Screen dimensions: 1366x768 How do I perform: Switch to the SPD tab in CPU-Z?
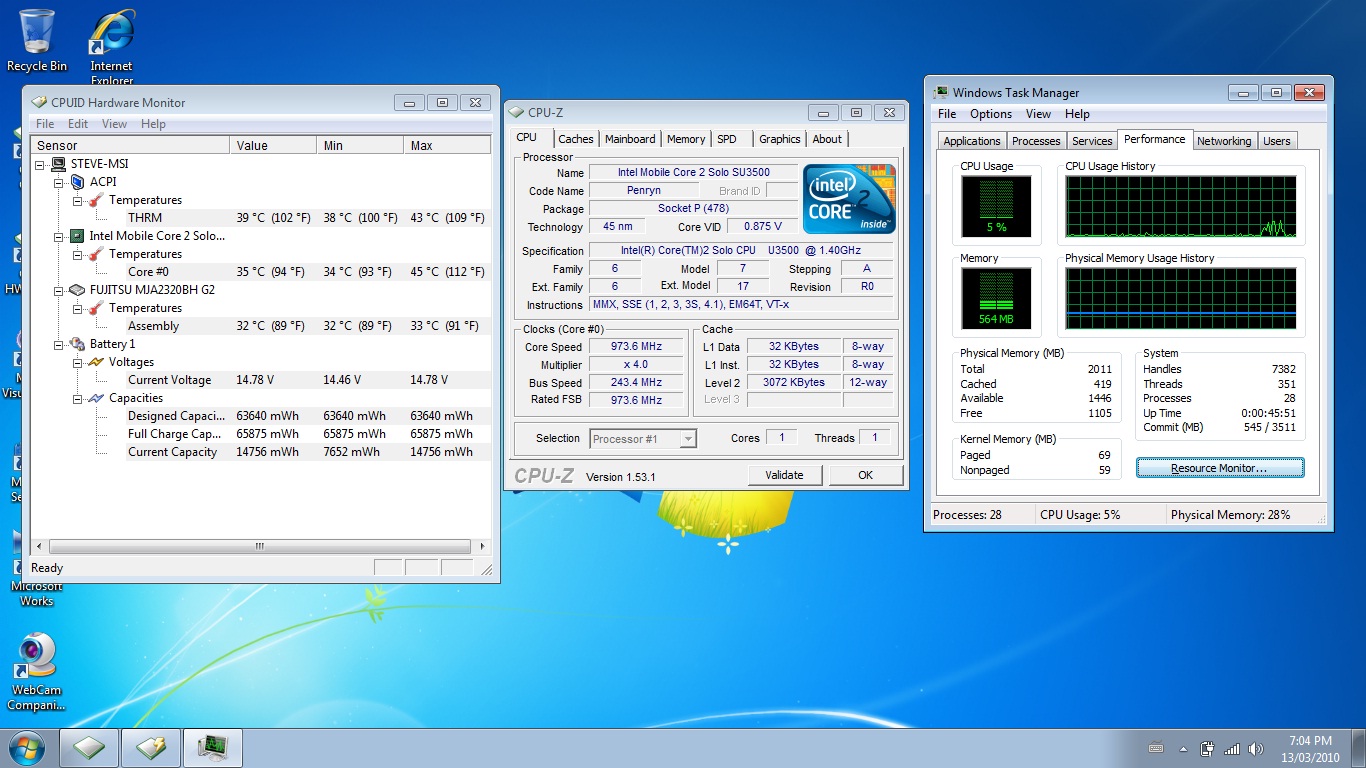pyautogui.click(x=727, y=139)
